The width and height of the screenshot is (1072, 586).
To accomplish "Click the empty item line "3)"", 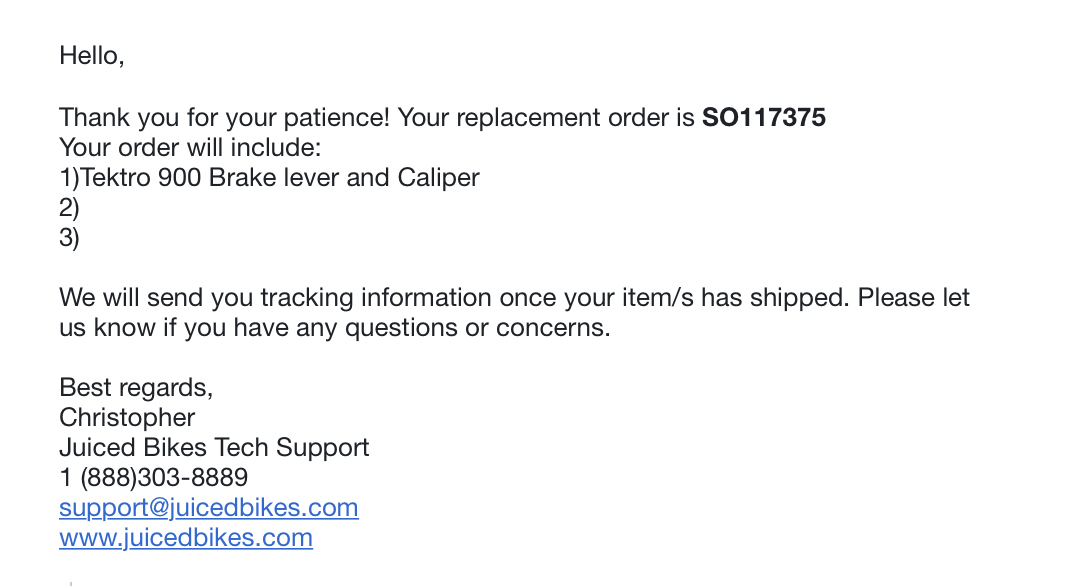I will pyautogui.click(x=69, y=238).
